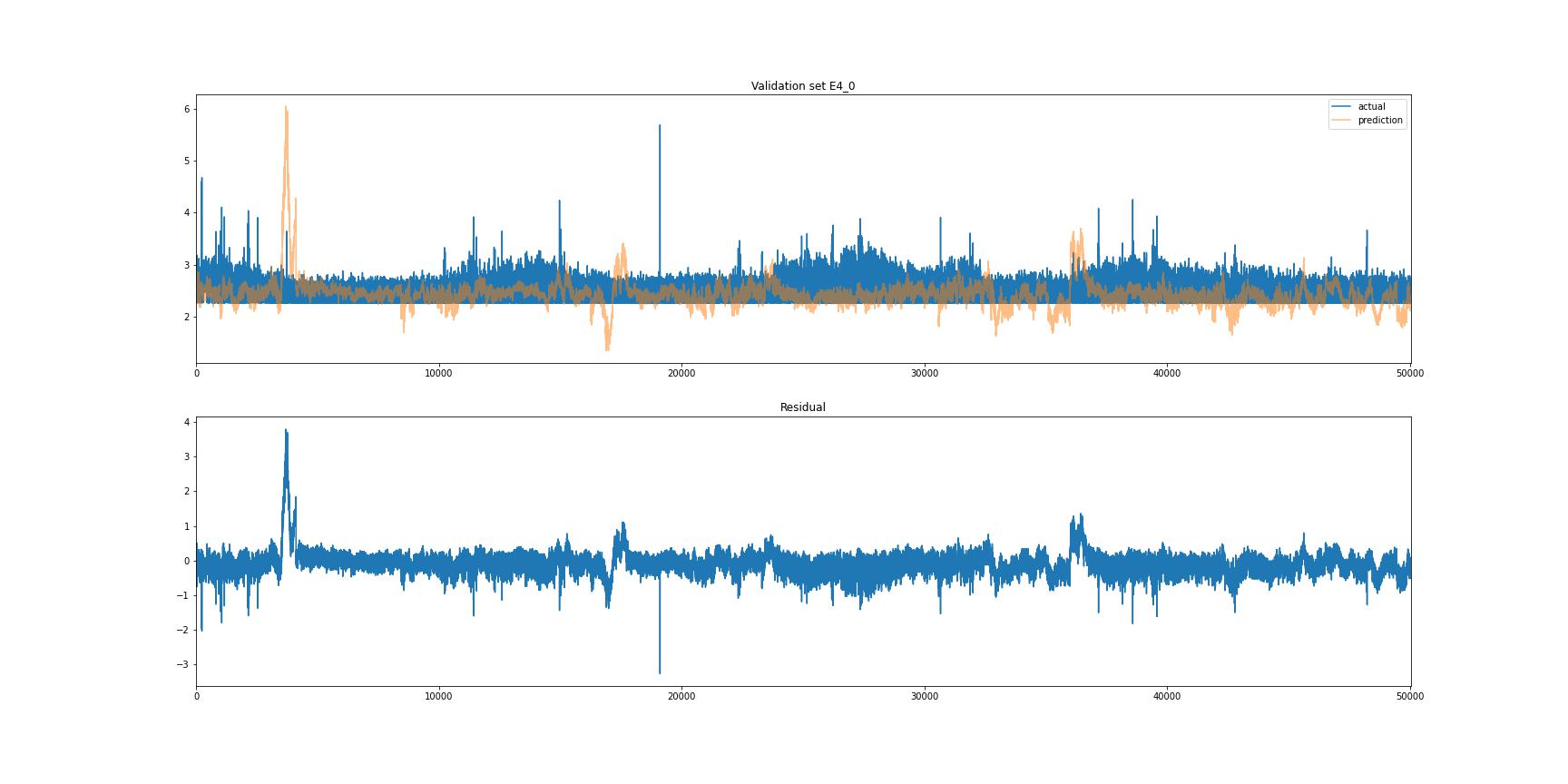Click the tall orange prediction peak near 6

click(x=286, y=109)
